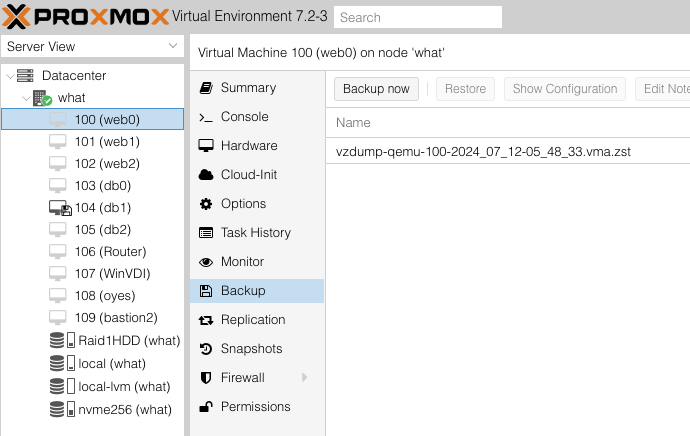Click the Replication arrows icon
Image resolution: width=690 pixels, height=436 pixels.
click(x=206, y=320)
